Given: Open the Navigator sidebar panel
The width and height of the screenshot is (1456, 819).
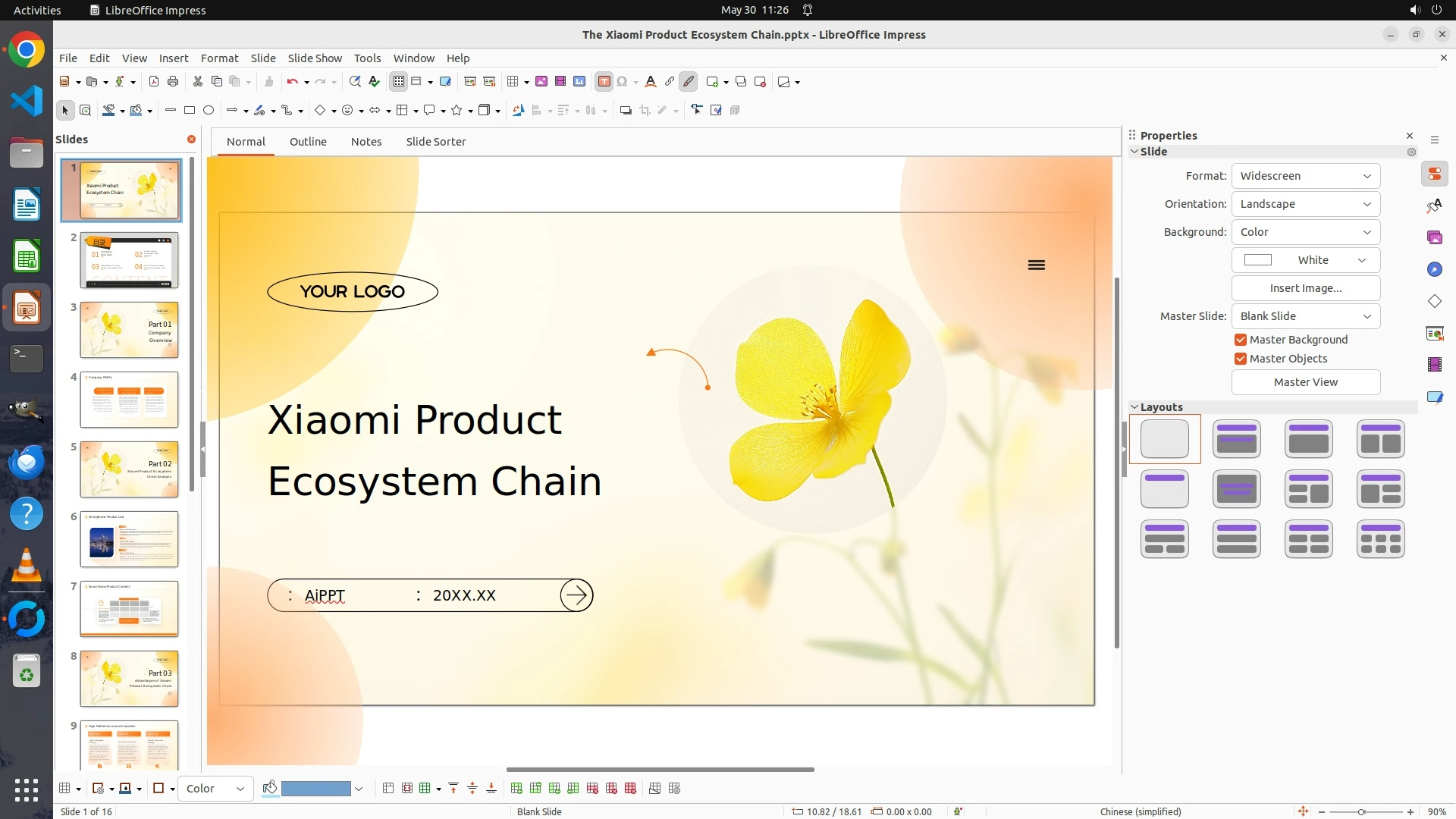Looking at the screenshot, I should pos(1434,270).
